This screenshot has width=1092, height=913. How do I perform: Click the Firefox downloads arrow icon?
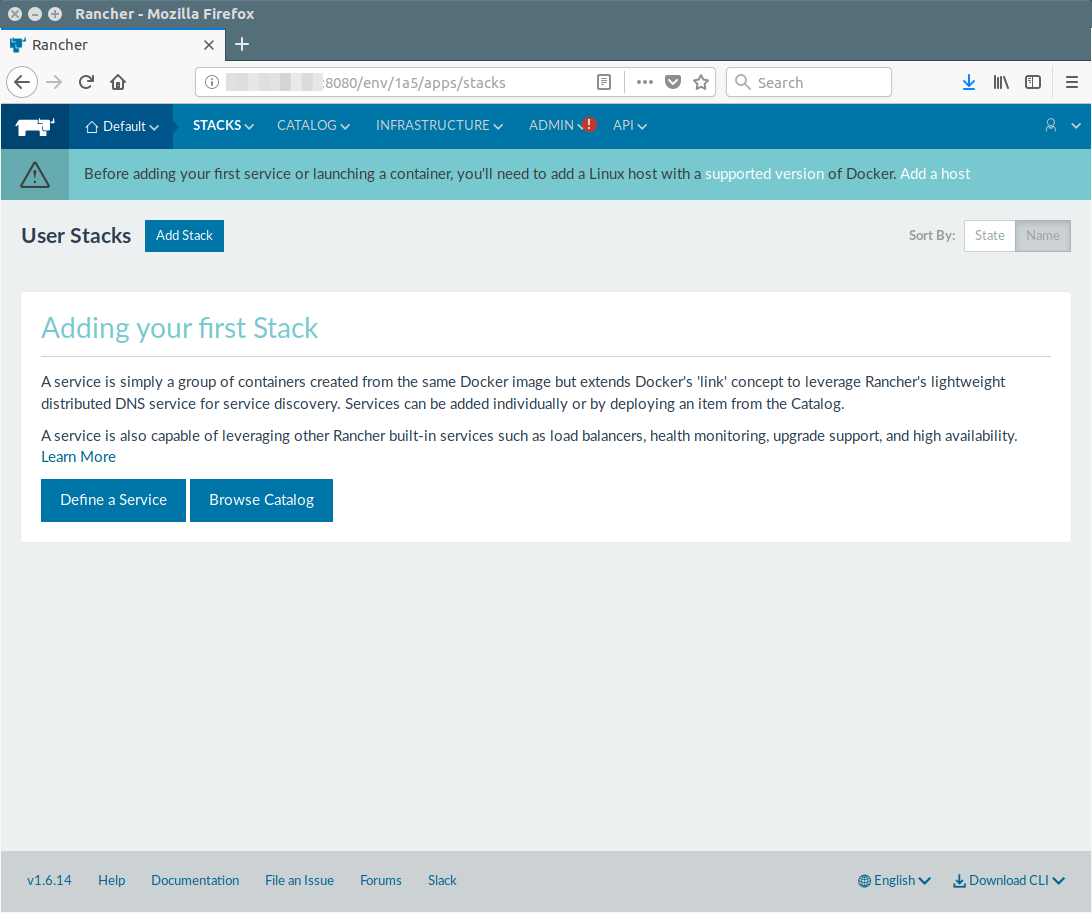point(968,83)
